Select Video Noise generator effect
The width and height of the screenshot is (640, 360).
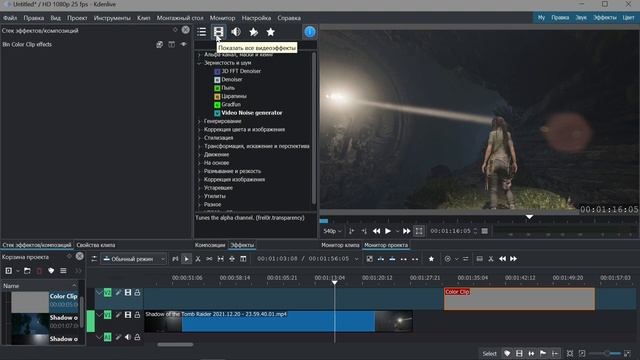coord(251,113)
